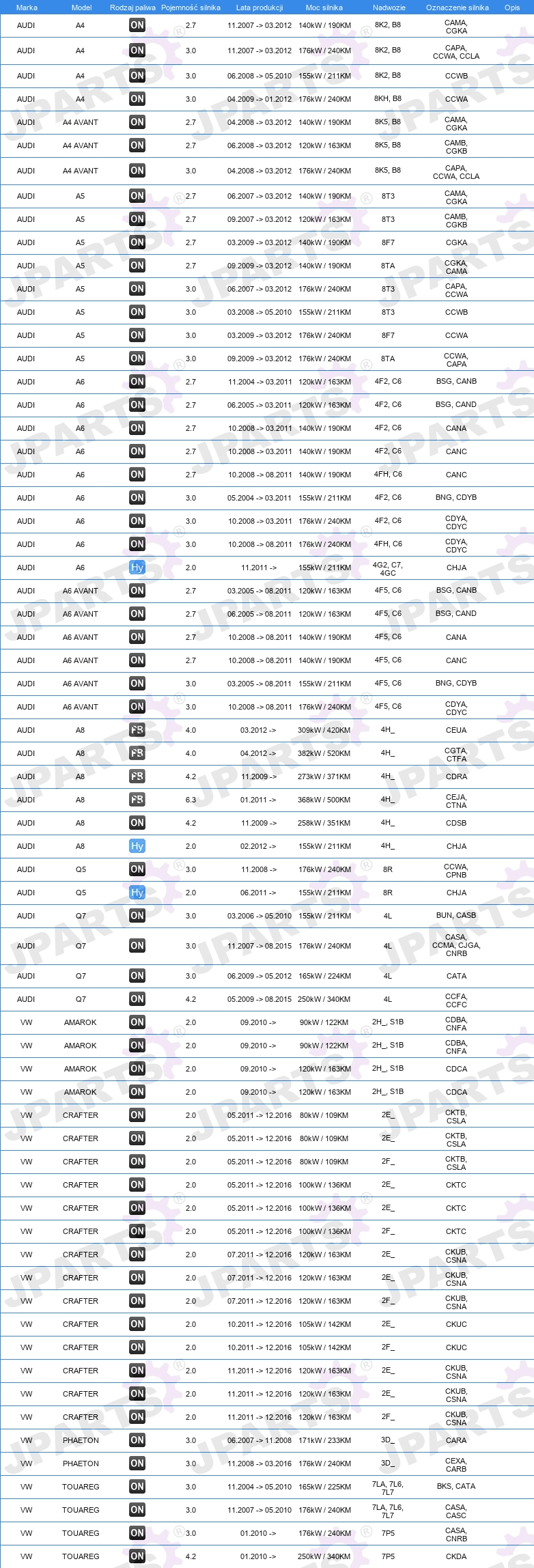Select the BKS, CATA engine code cell
534x1568 pixels.
456,1486
